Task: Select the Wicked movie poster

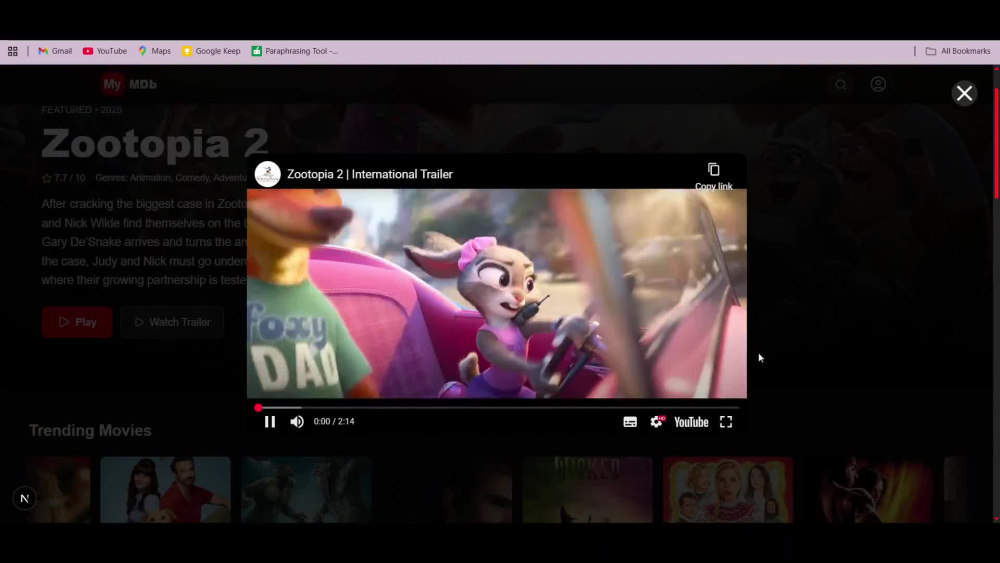Action: (x=587, y=490)
